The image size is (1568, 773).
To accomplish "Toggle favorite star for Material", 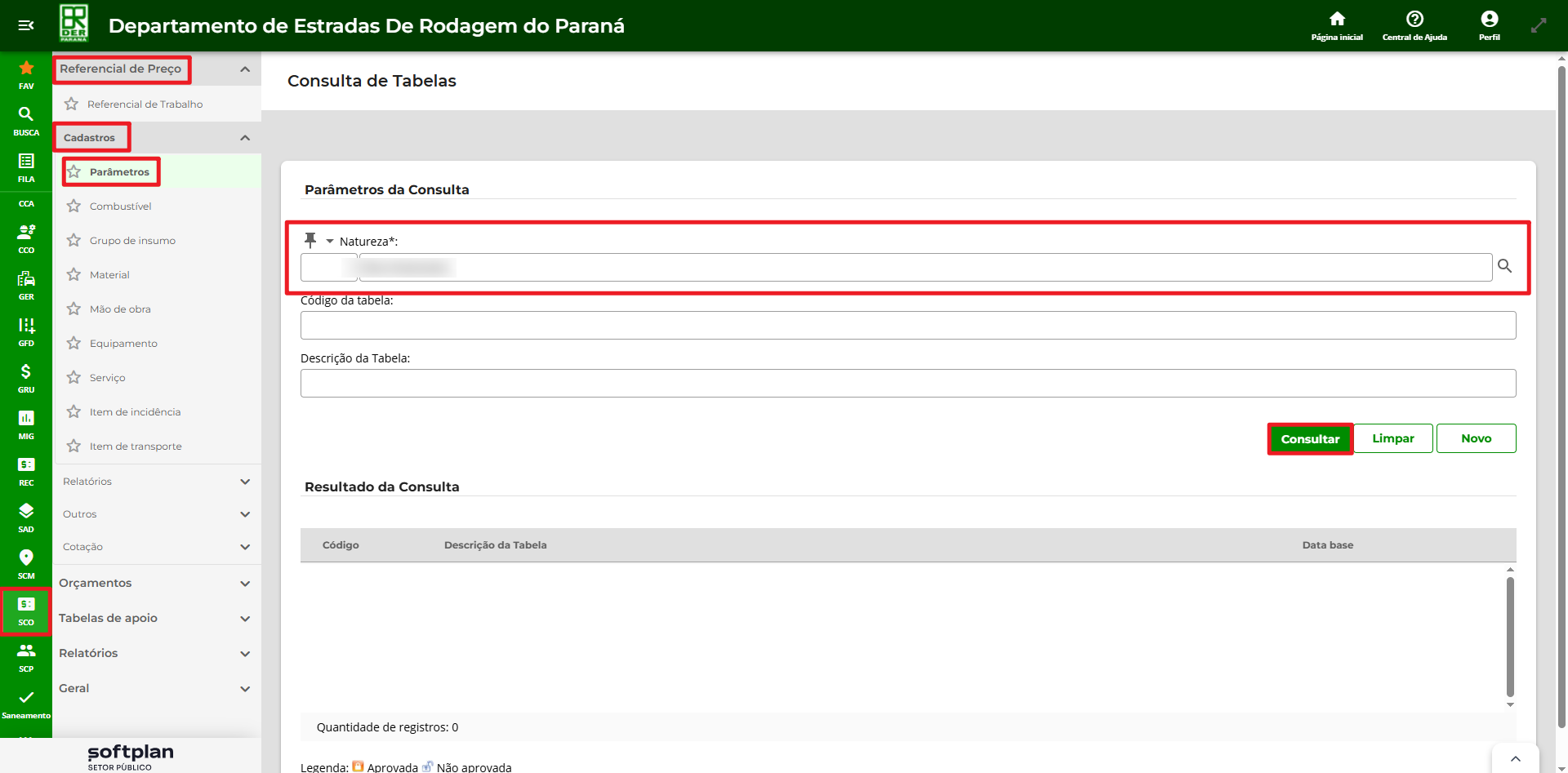I will coord(74,275).
